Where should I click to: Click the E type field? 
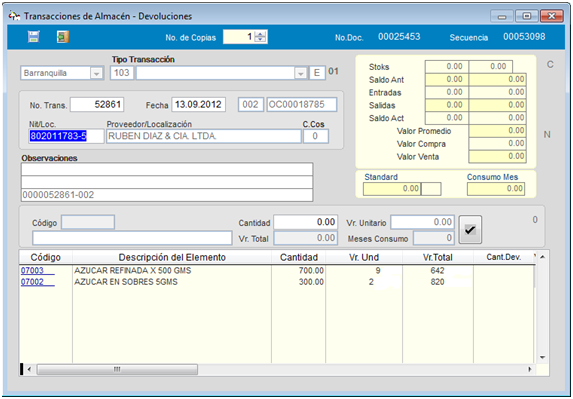[317, 73]
